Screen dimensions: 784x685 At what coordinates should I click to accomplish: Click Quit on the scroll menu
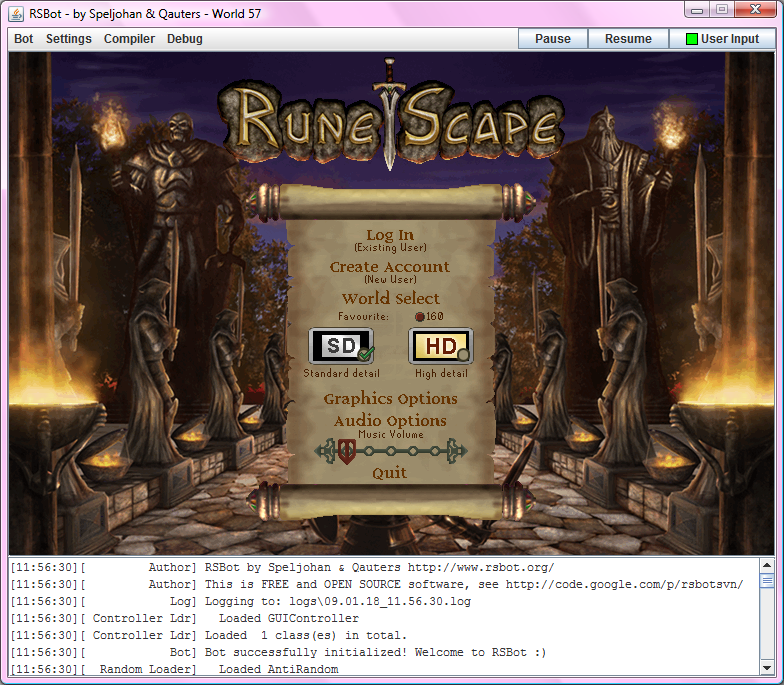pyautogui.click(x=390, y=473)
